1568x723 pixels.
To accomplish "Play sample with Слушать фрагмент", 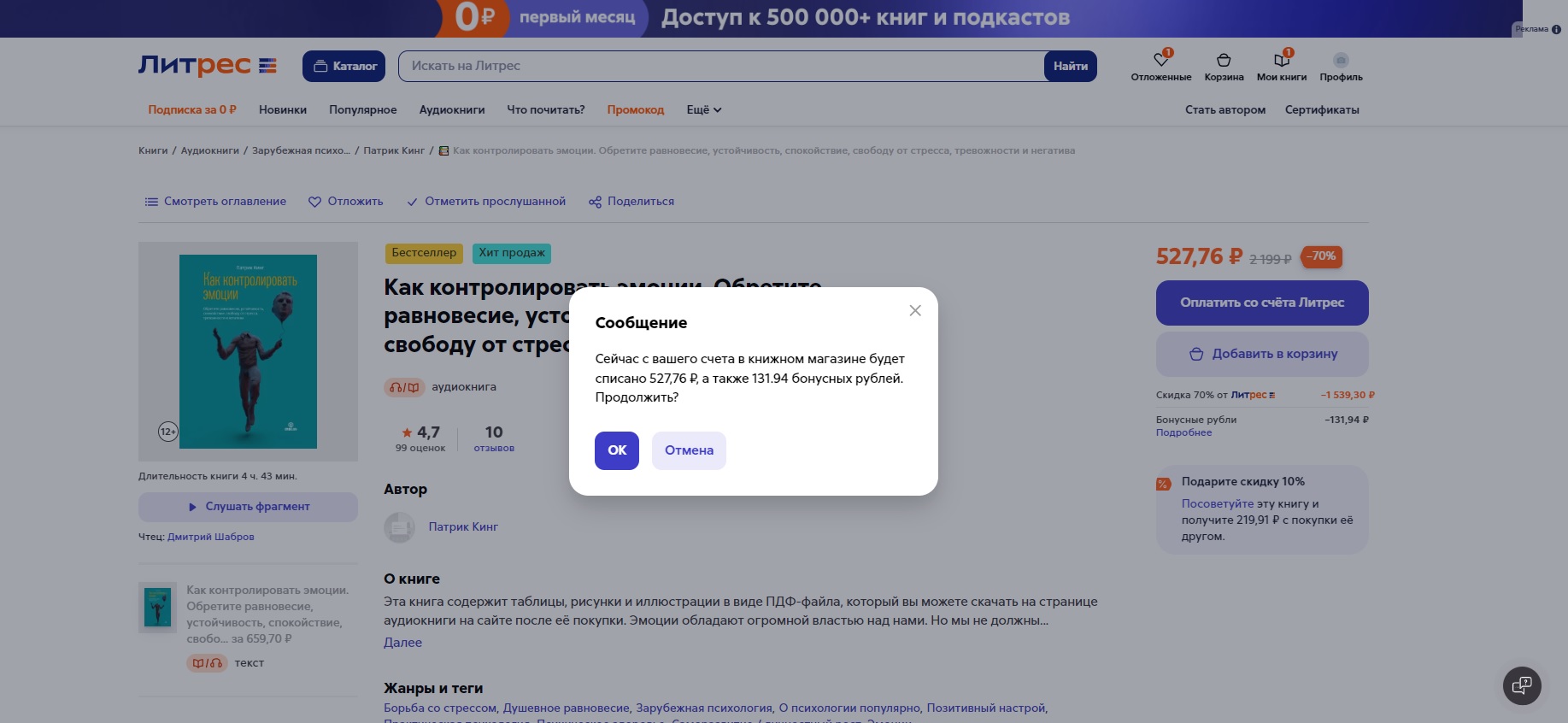I will (248, 507).
